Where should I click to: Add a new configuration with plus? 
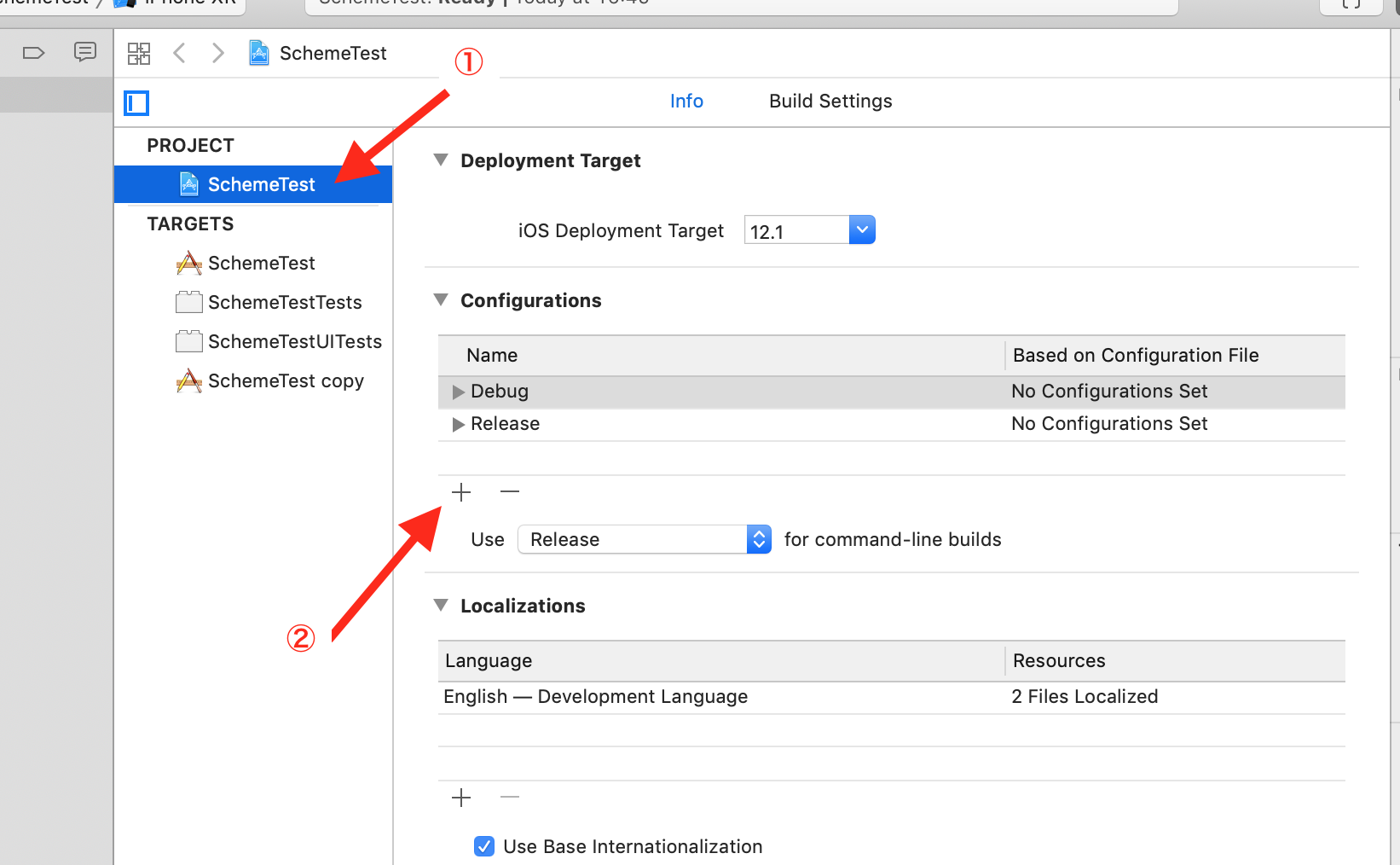[461, 492]
